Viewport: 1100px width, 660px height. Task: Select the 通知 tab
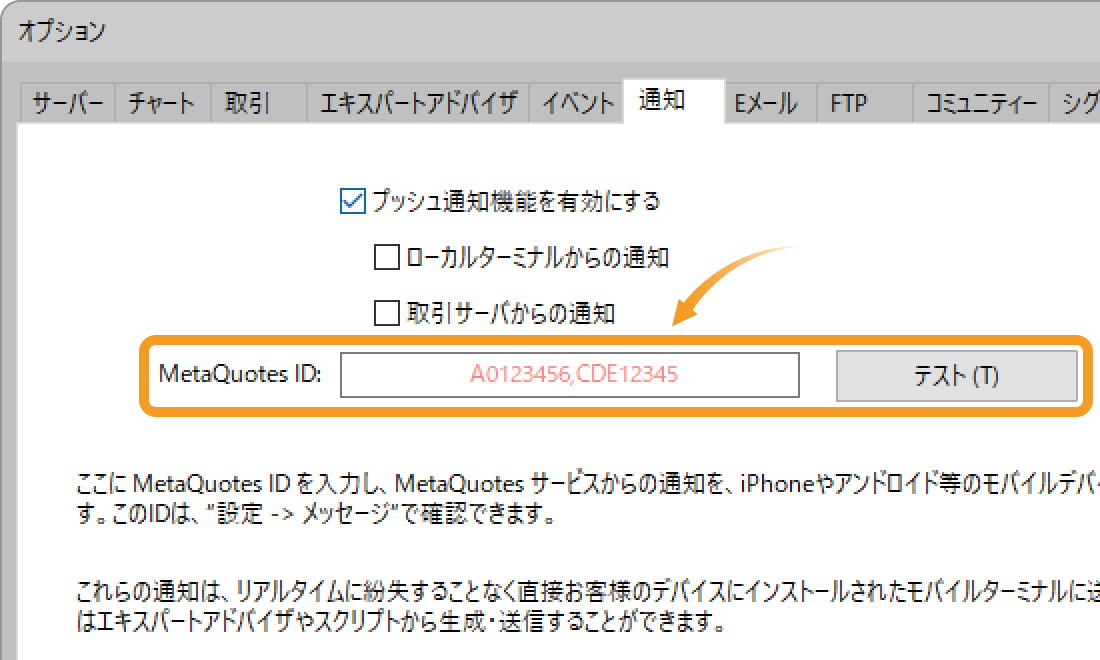[673, 100]
